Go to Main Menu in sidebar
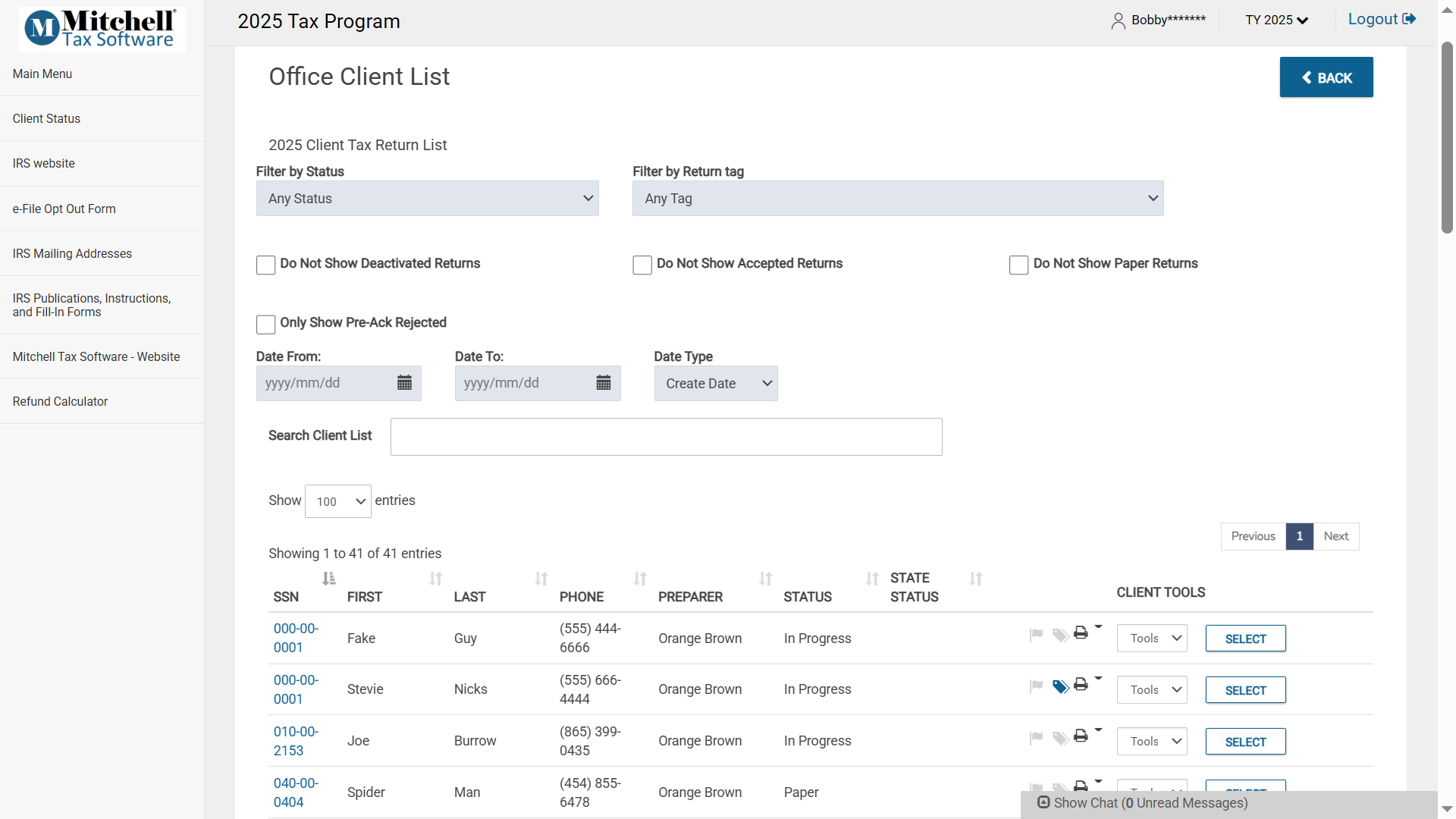1456x819 pixels. click(x=102, y=74)
